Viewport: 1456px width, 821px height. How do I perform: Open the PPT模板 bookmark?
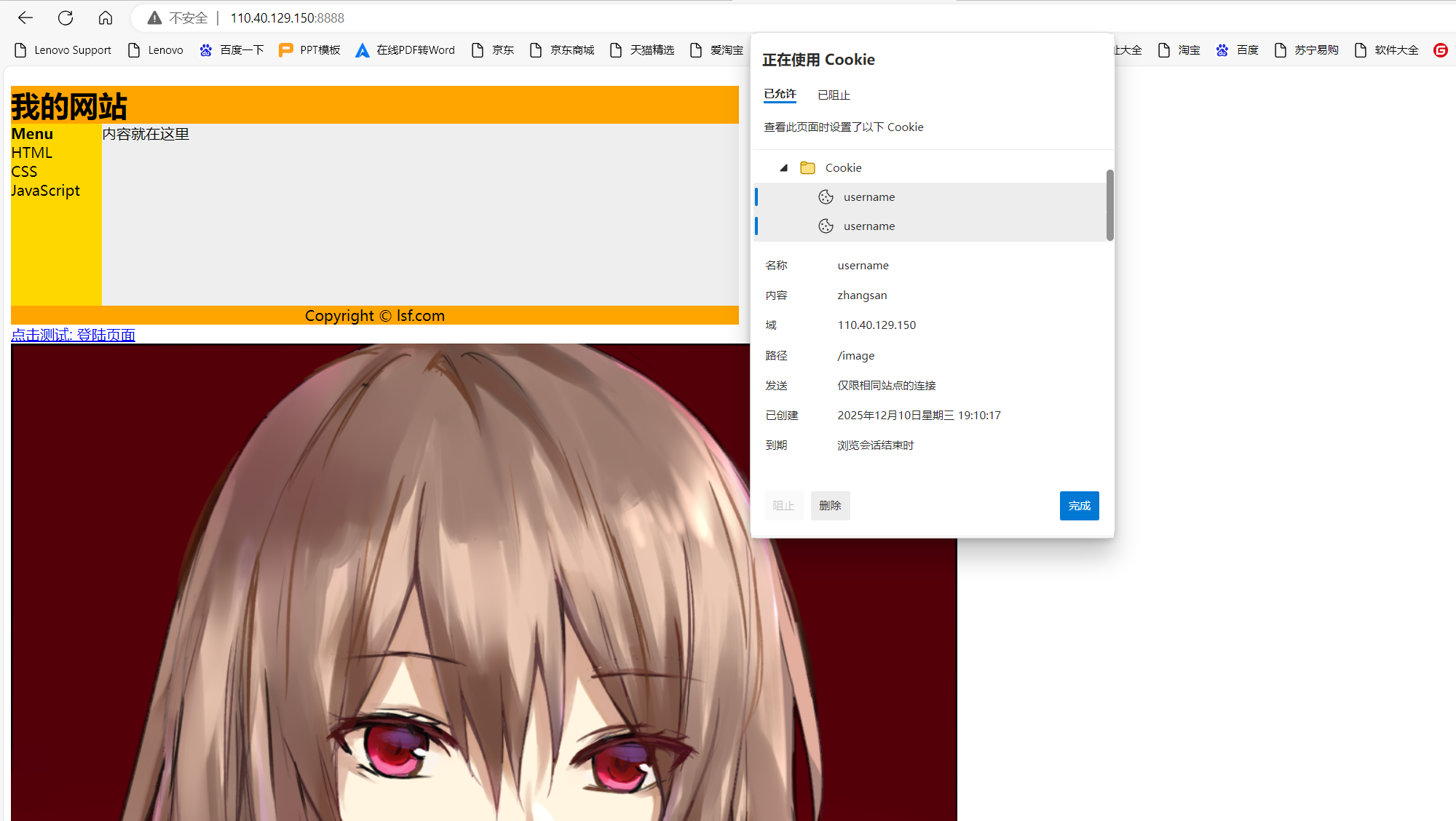(310, 49)
